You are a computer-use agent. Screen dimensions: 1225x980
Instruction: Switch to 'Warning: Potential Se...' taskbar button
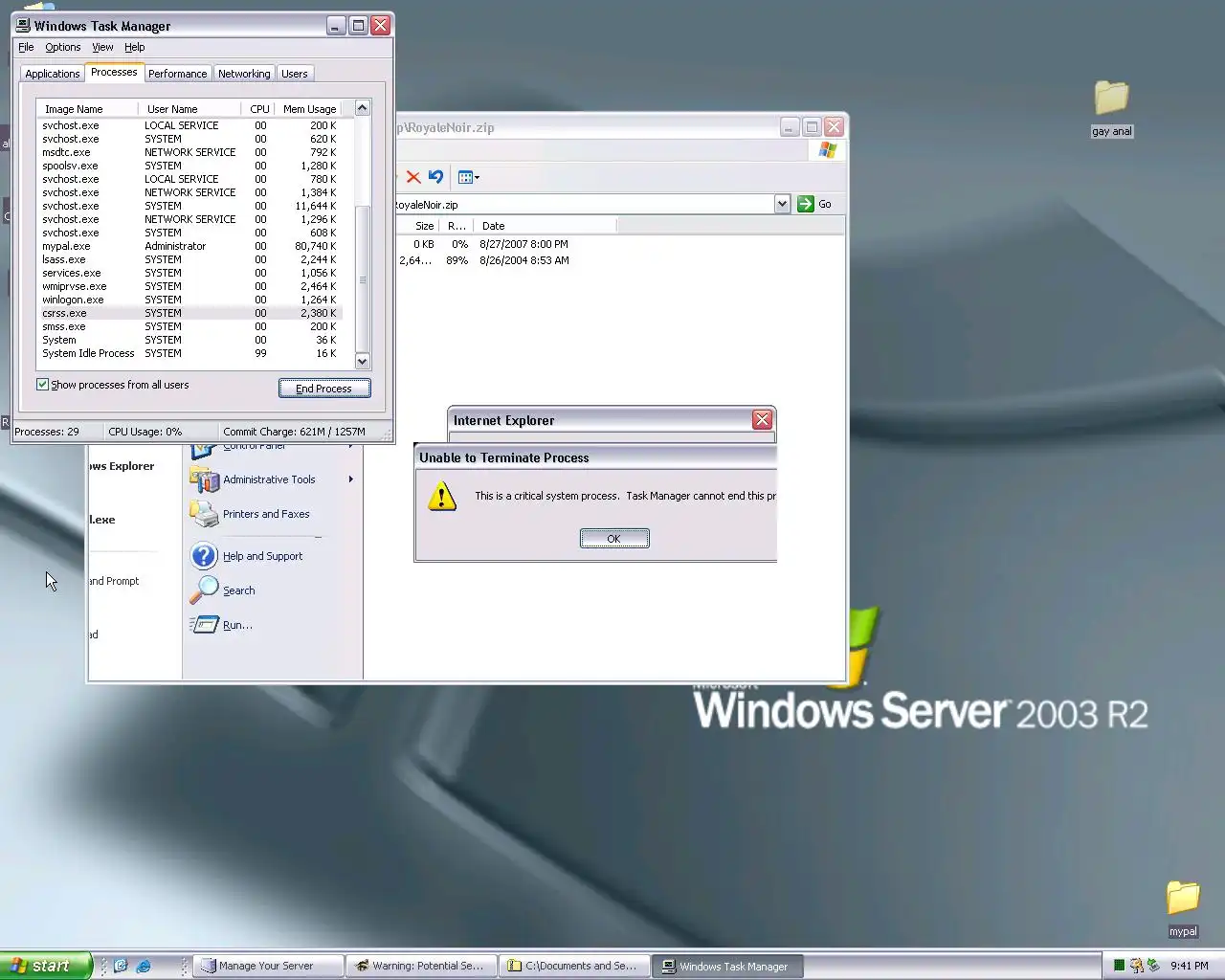422,966
